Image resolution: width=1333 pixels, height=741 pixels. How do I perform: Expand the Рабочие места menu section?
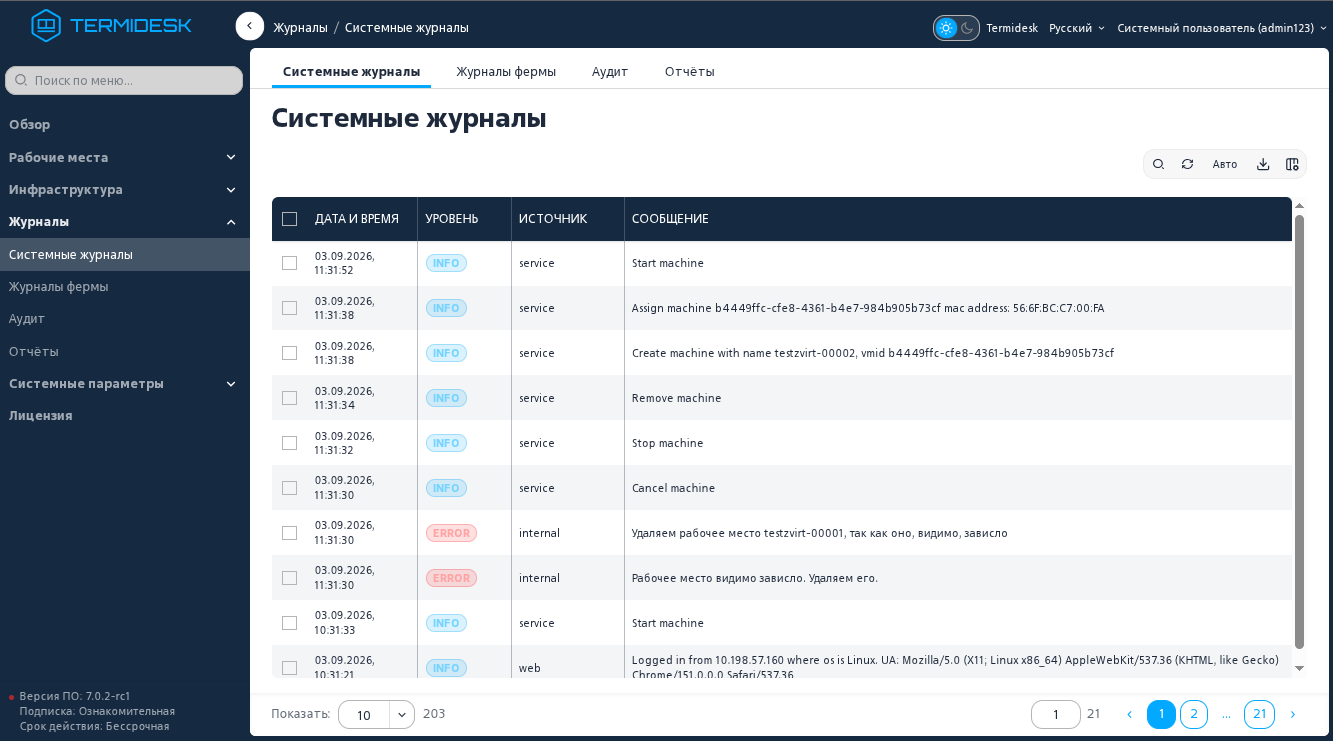pos(124,157)
